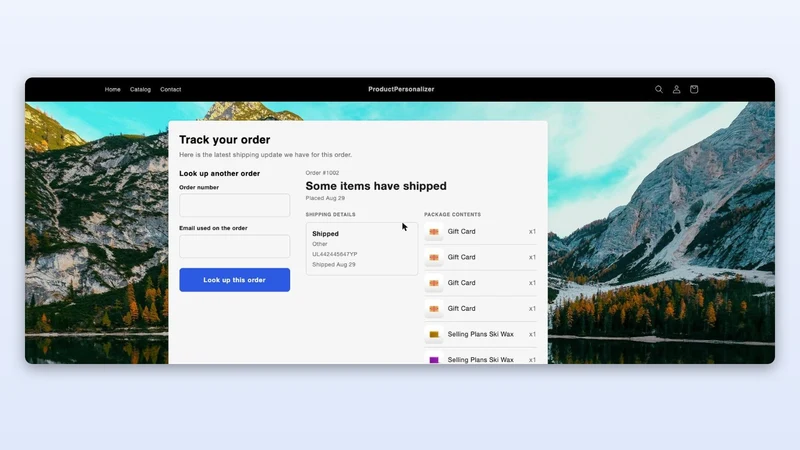The image size is (800, 450).
Task: Open the Contact menu link
Action: pos(170,89)
